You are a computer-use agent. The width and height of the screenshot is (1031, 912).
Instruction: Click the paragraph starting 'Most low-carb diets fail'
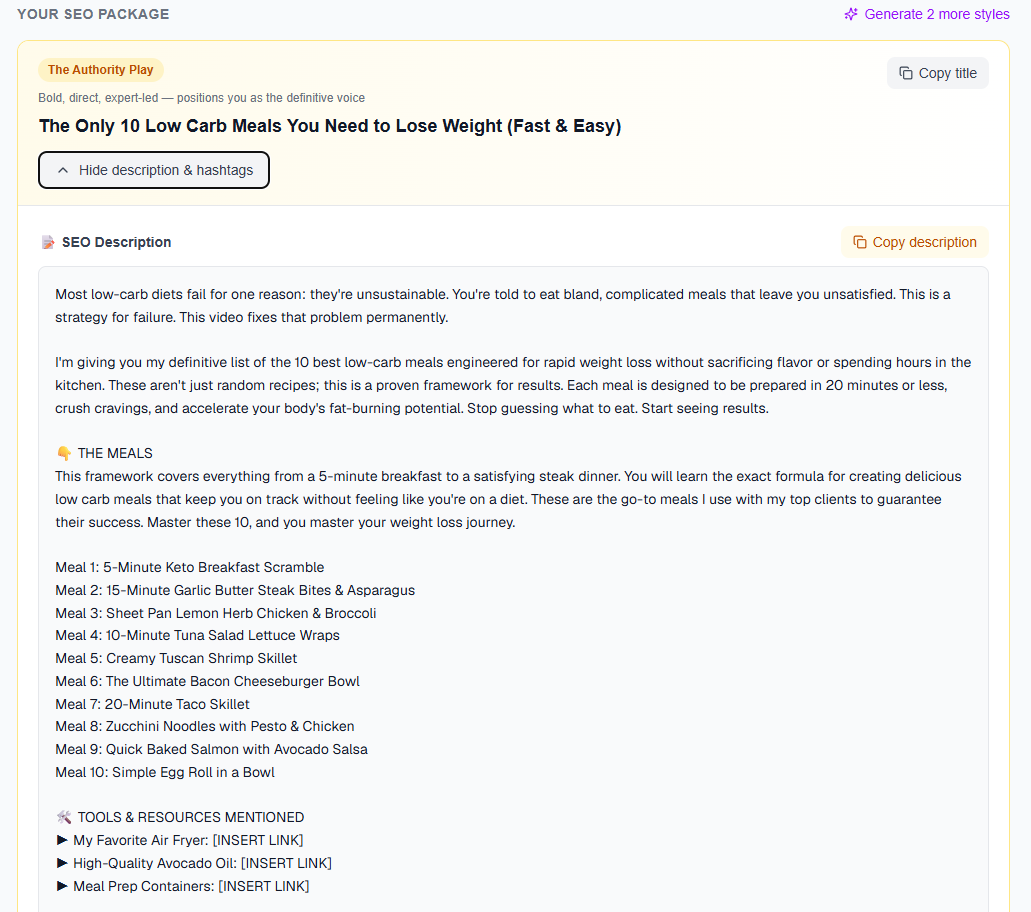tap(503, 306)
